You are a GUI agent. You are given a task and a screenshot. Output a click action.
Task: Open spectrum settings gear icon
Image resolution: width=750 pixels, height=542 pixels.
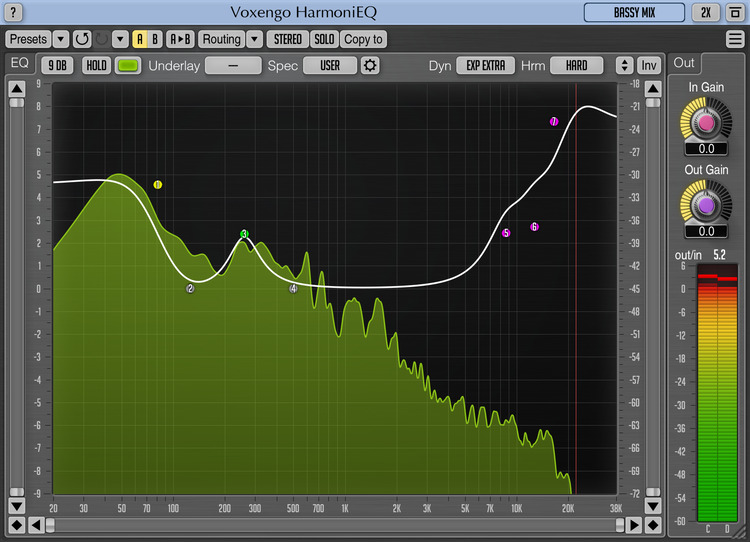370,66
